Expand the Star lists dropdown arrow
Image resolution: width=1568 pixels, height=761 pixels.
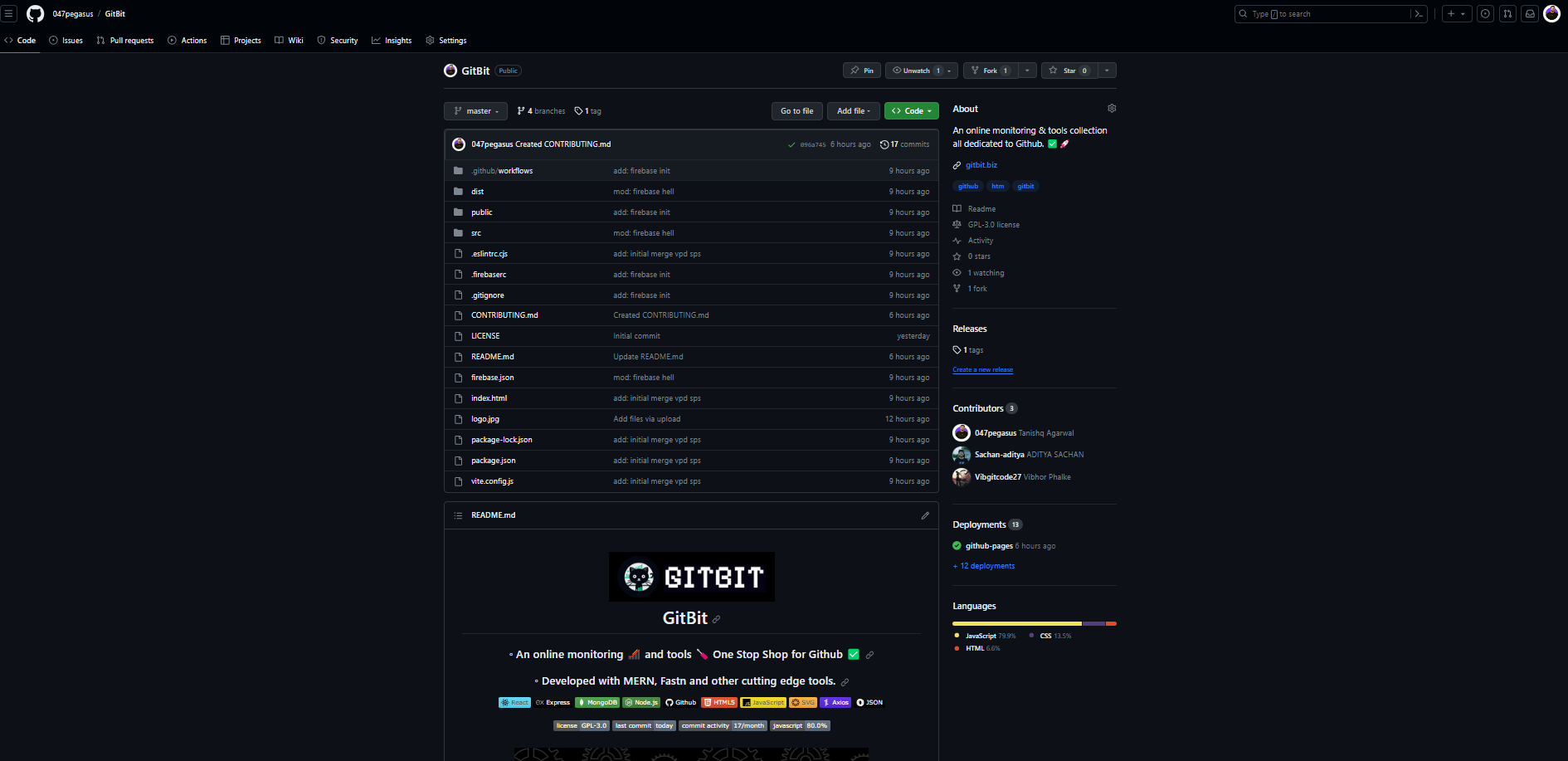[1107, 71]
